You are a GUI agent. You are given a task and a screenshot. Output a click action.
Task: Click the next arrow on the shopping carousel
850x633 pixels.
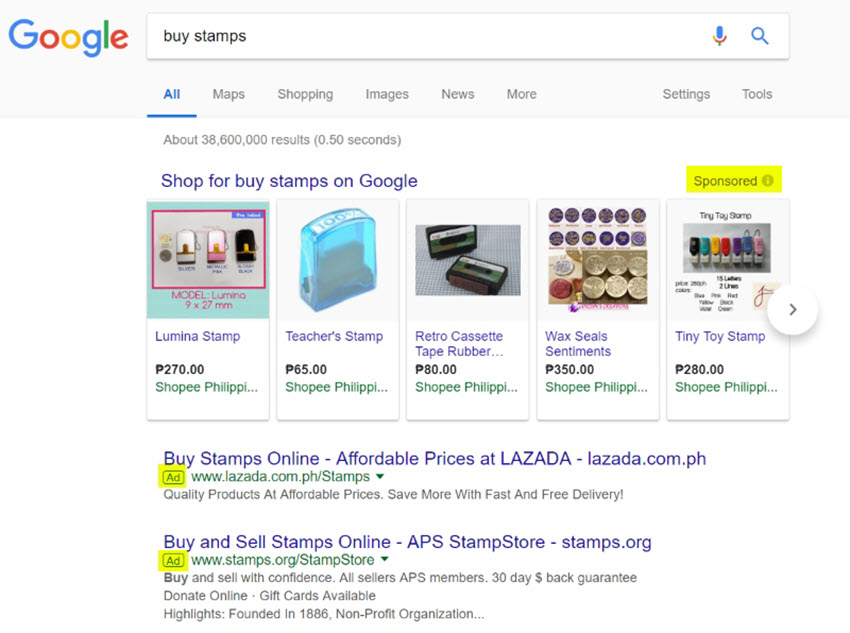click(793, 309)
